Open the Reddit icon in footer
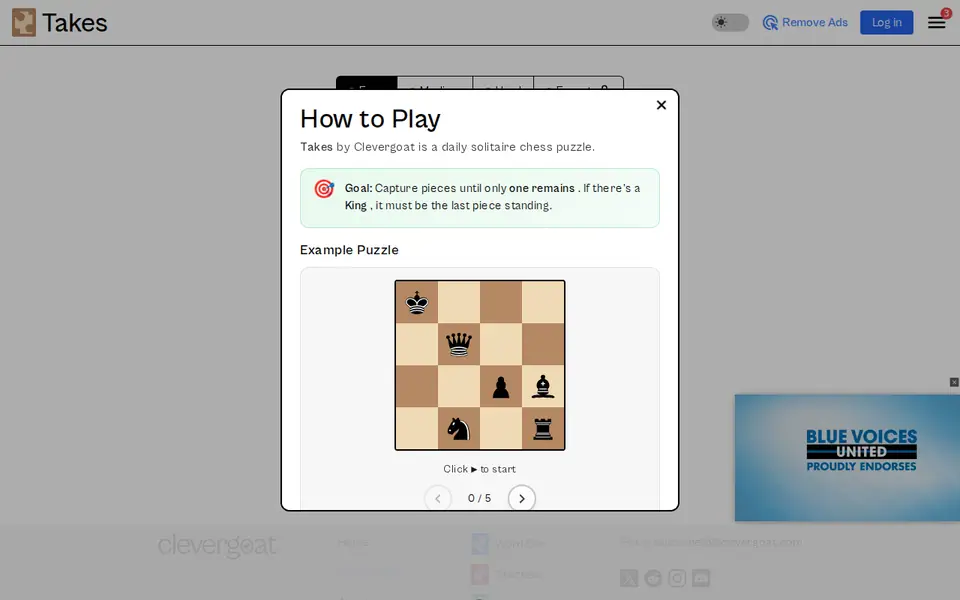 [653, 578]
